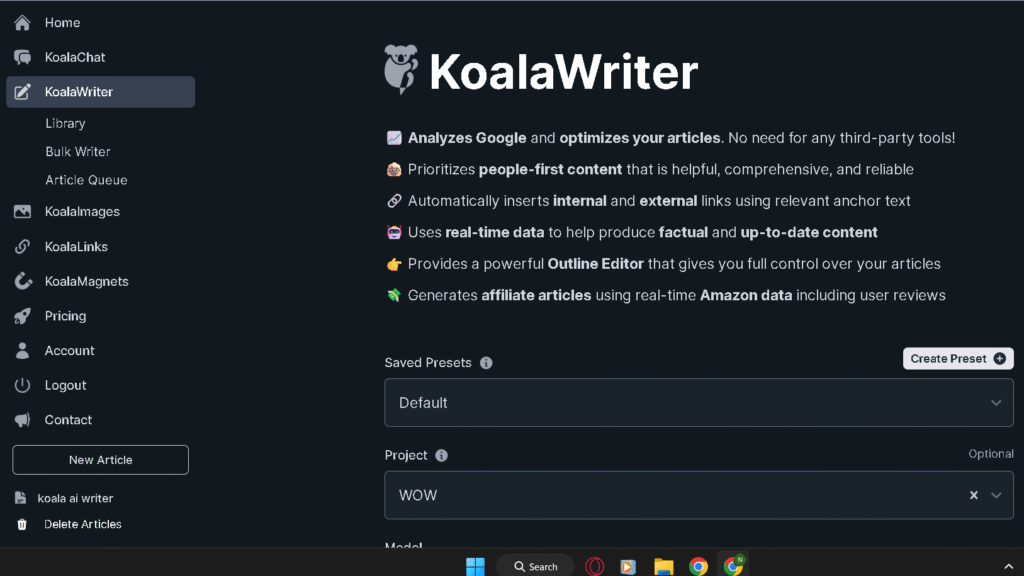This screenshot has height=576, width=1024.
Task: Open the Account section
Action: 69,350
